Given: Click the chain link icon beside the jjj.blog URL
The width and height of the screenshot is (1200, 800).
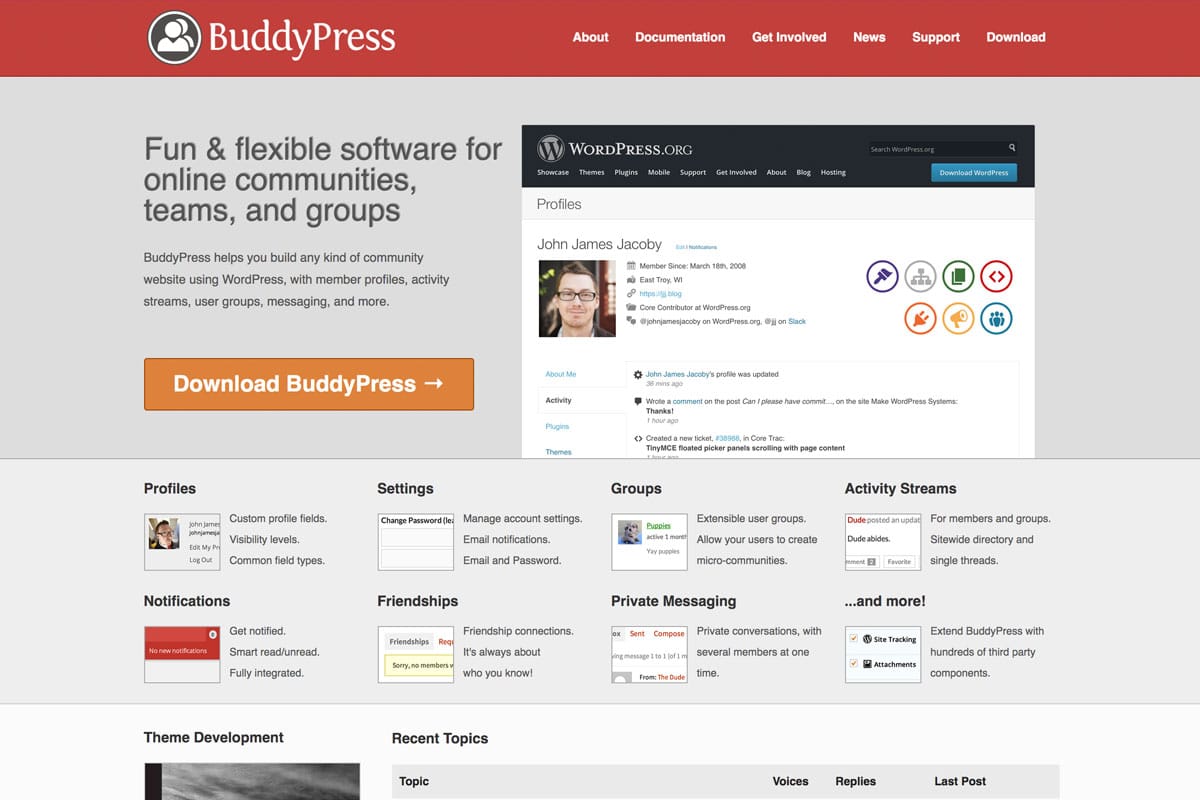Looking at the screenshot, I should [x=631, y=294].
